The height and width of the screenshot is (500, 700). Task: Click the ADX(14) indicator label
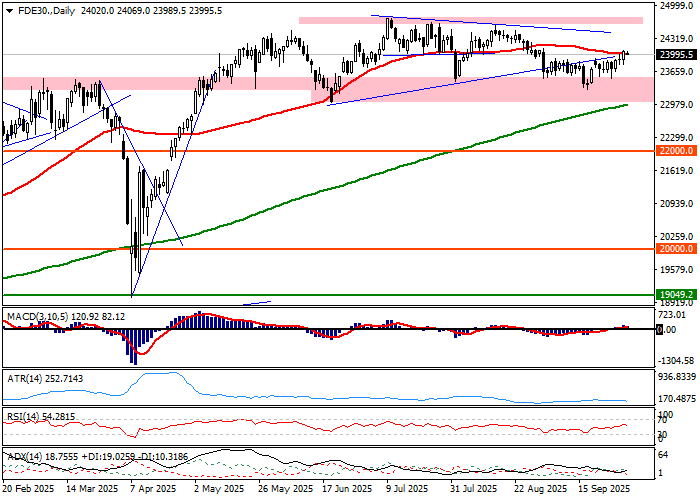click(x=25, y=455)
